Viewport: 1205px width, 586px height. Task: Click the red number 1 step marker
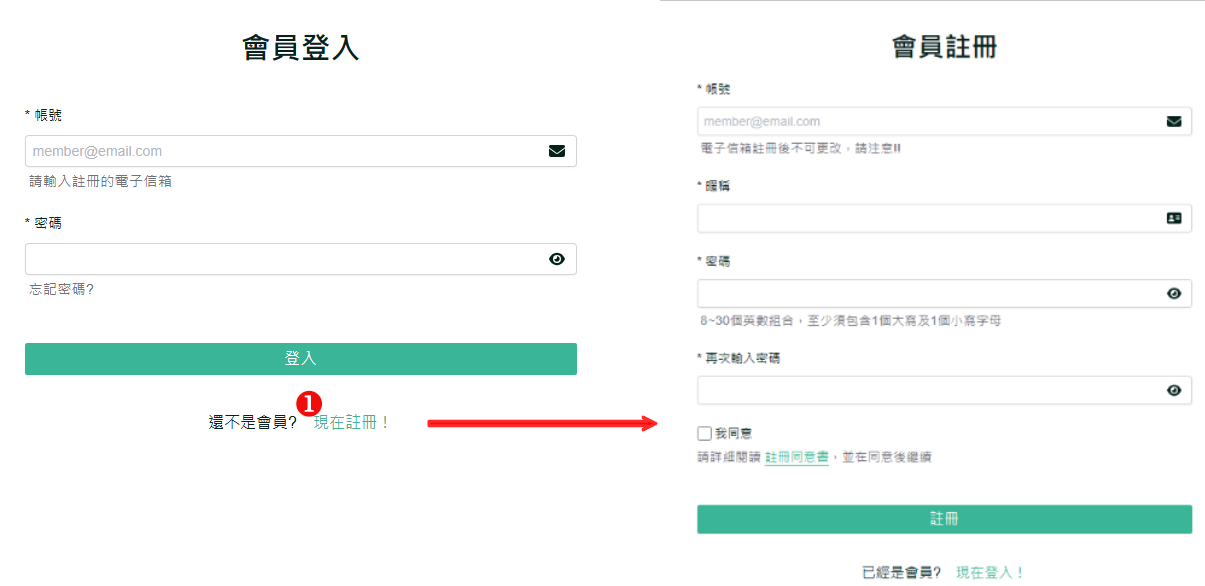click(311, 403)
